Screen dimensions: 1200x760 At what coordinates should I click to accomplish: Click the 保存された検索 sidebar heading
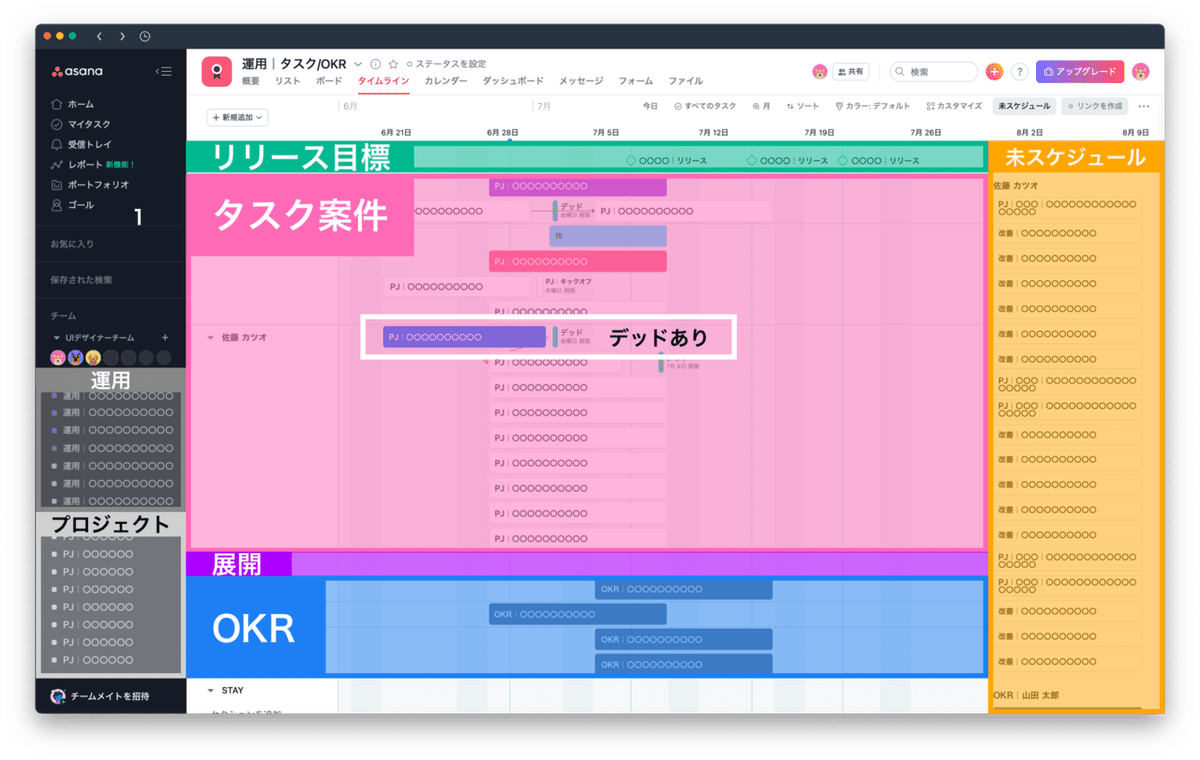pos(81,280)
